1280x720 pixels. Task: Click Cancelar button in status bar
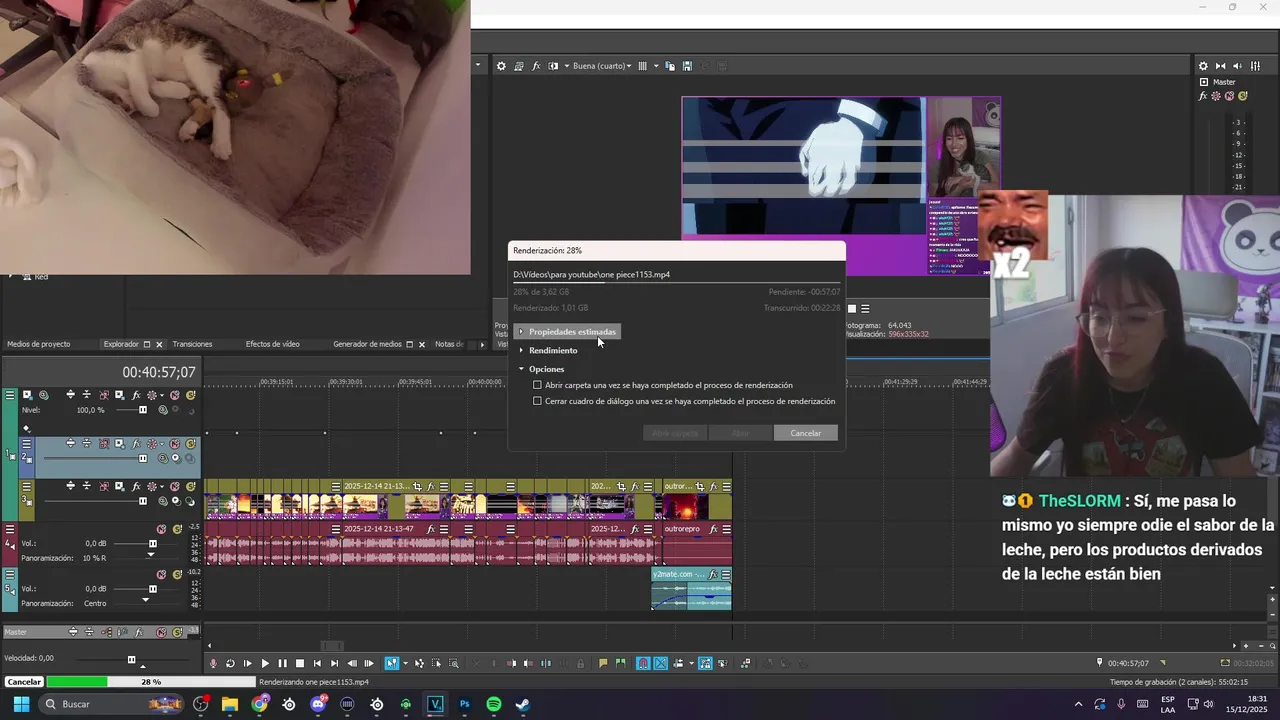pyautogui.click(x=24, y=682)
